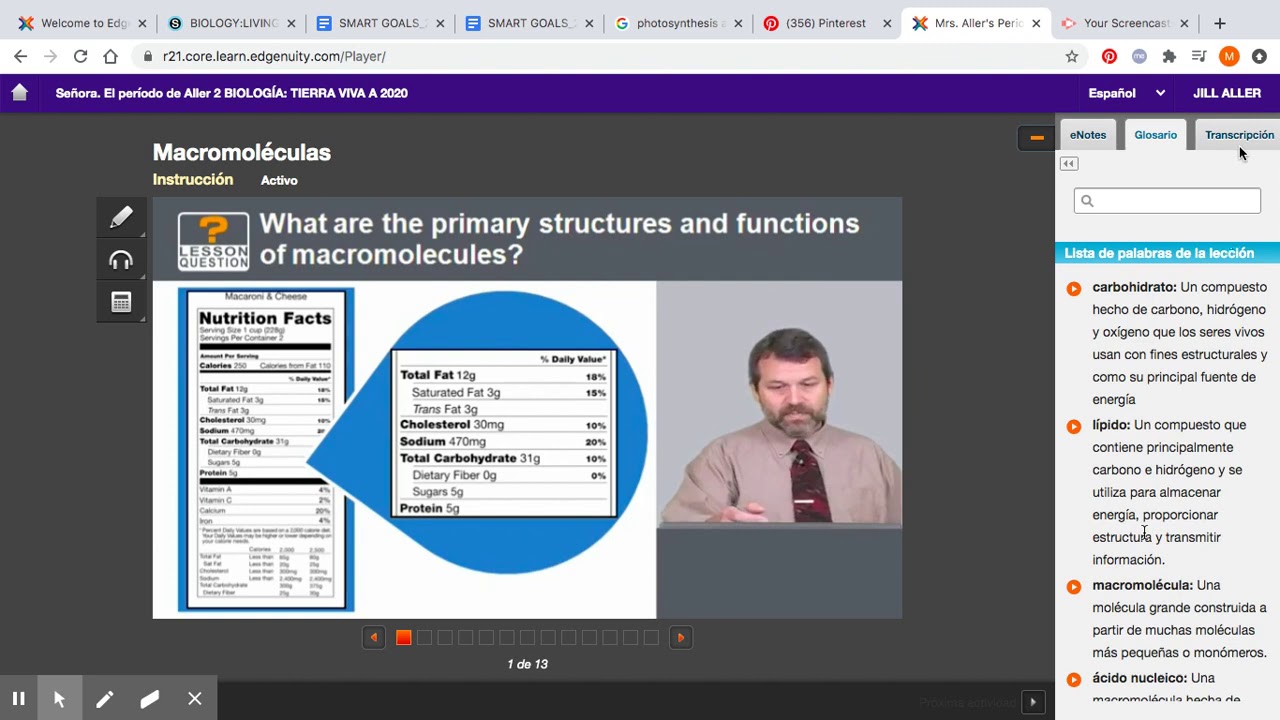Bookmark this page with star icon
The image size is (1280, 720).
point(1072,56)
